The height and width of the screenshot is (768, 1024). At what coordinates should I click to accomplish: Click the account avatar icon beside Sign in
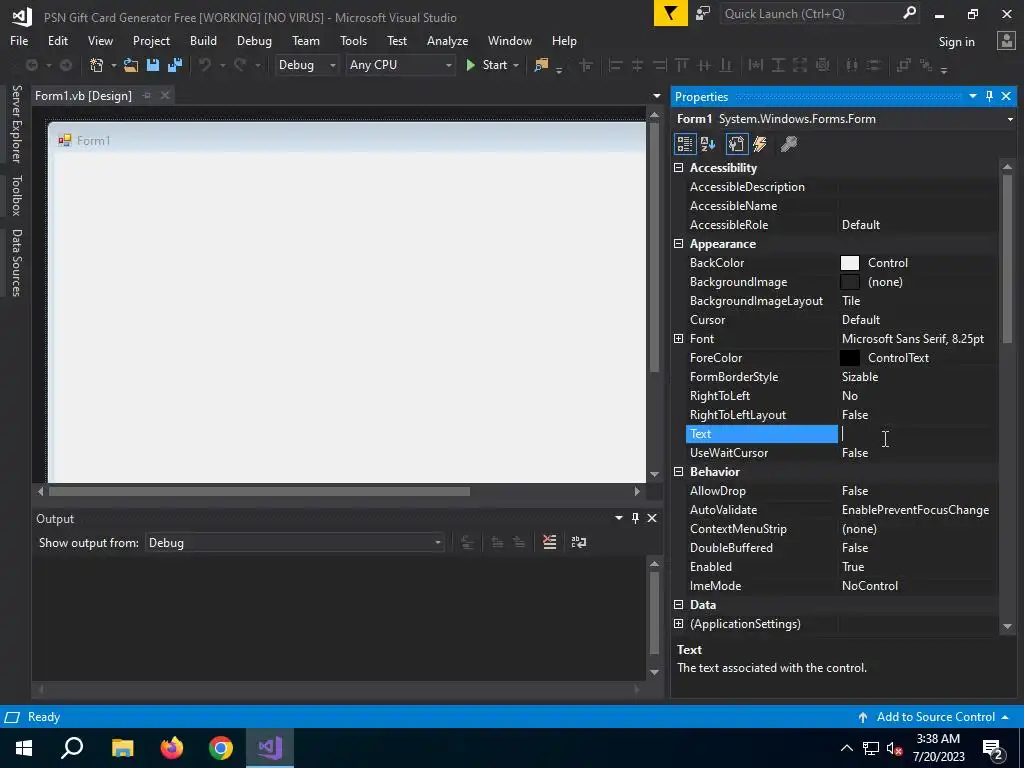point(1006,41)
